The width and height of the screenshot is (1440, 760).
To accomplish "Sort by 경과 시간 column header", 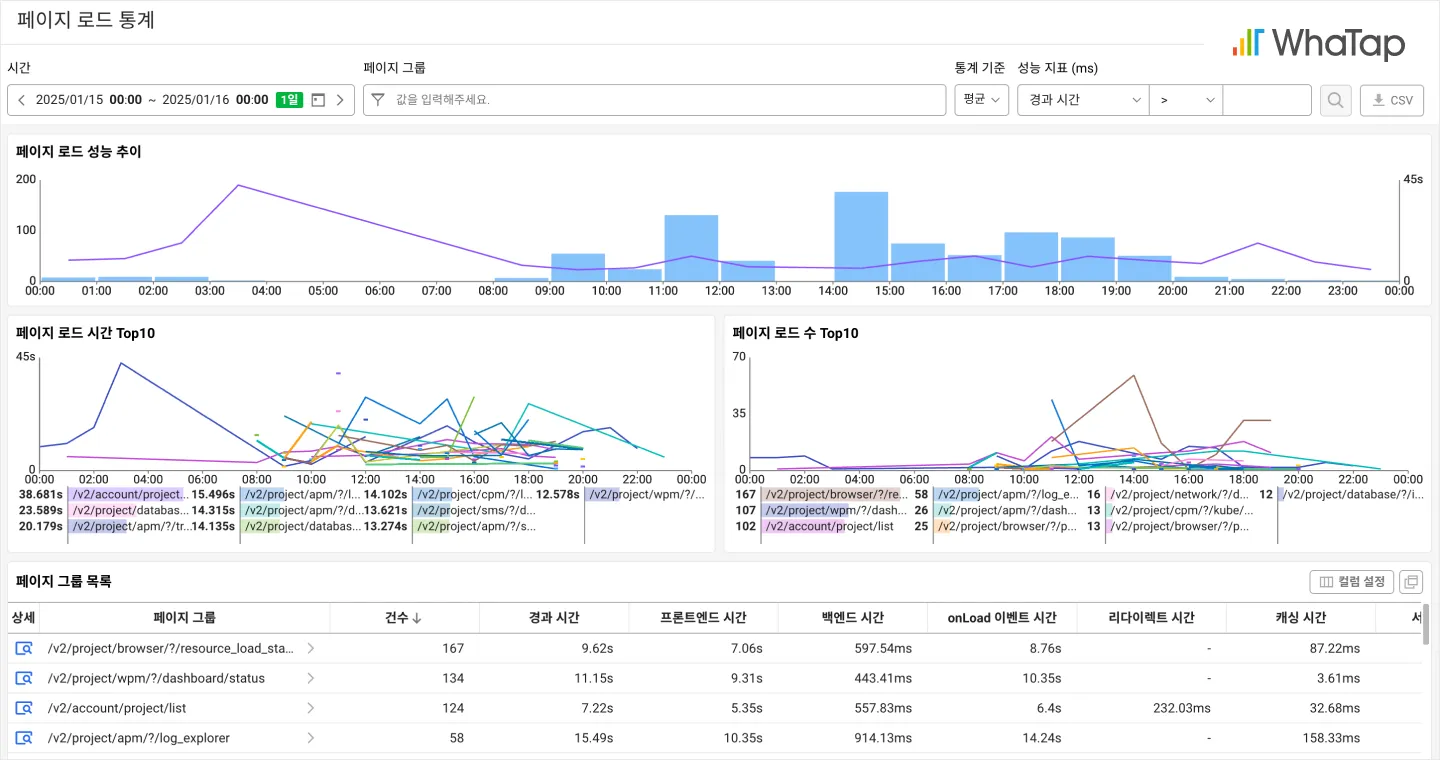I will click(554, 618).
